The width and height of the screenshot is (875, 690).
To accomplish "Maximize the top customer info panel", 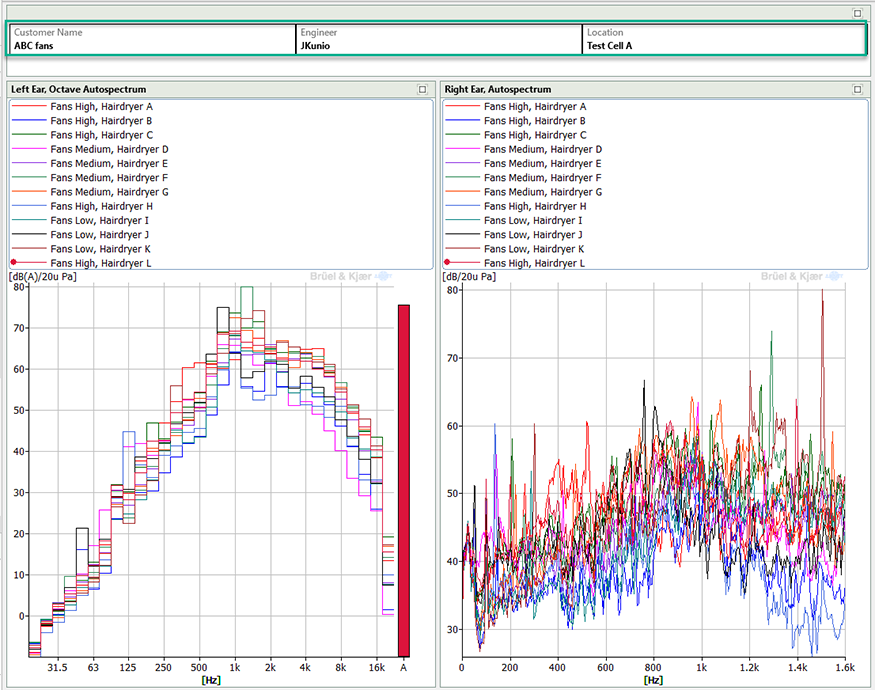I will (857, 13).
